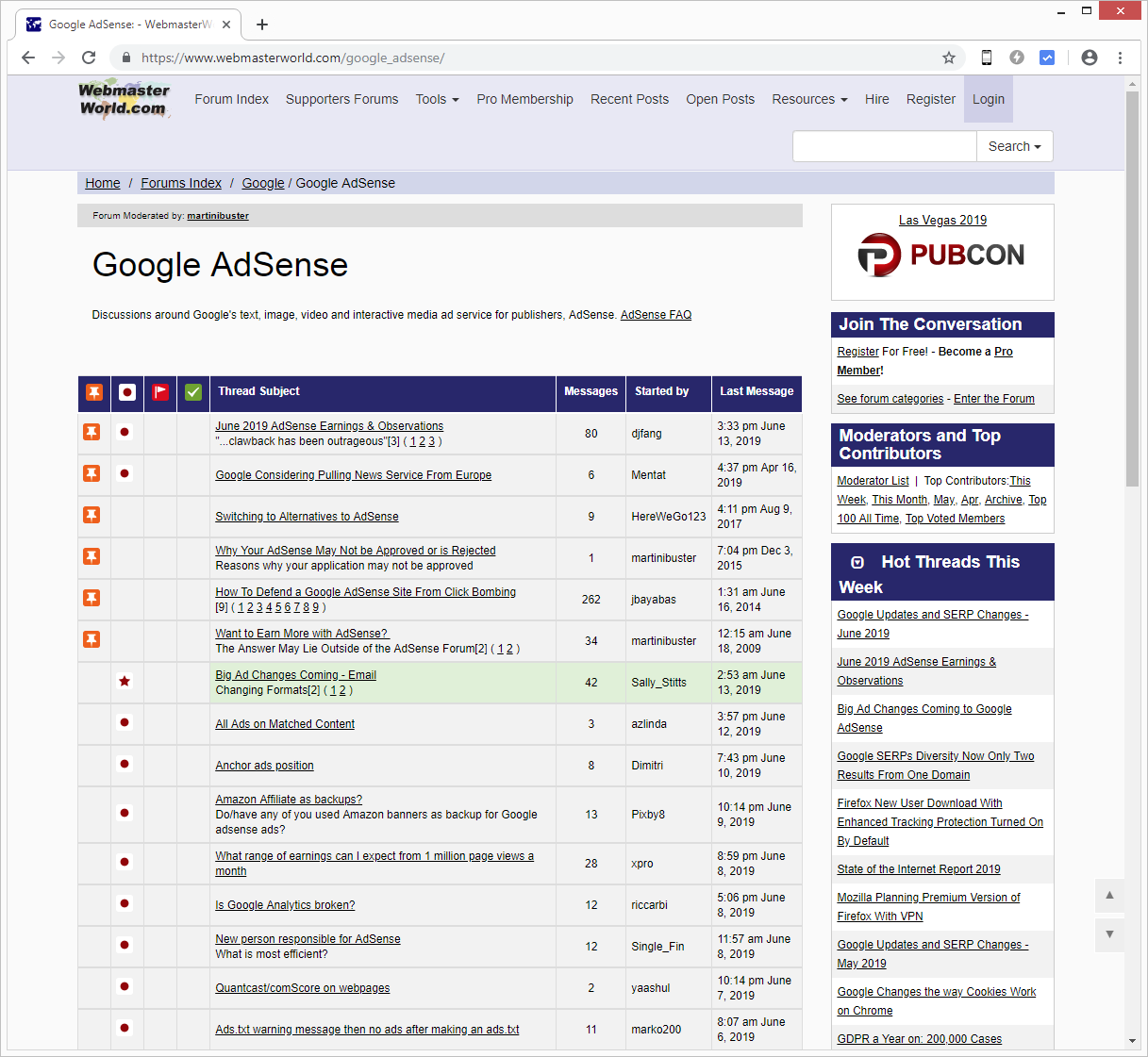Image resolution: width=1148 pixels, height=1057 pixels.
Task: Click thread starter name 'Sally_Stitts'
Action: coord(659,683)
